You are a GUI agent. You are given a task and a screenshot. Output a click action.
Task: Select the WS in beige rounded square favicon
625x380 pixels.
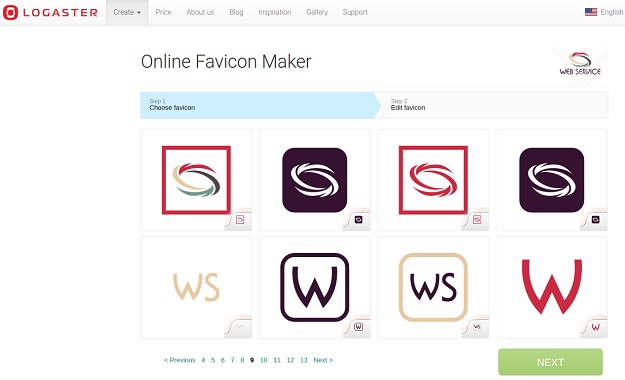(433, 287)
